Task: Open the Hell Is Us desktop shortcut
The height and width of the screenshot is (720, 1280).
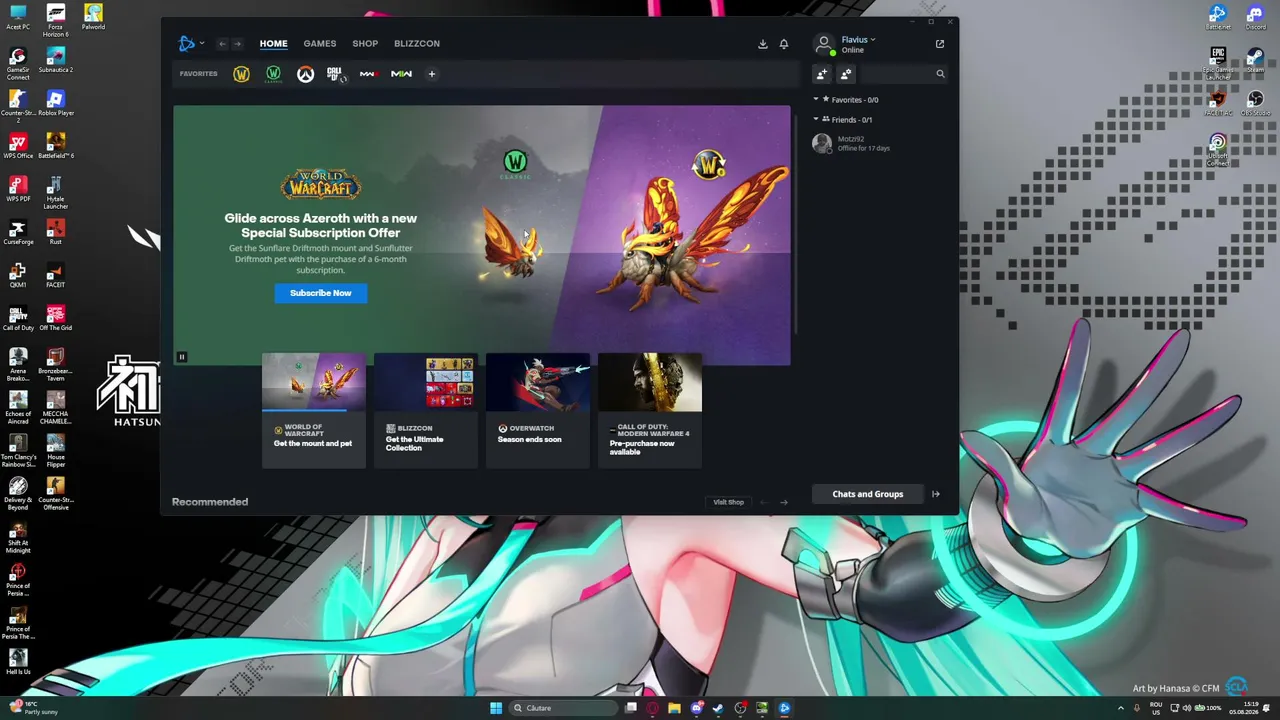Action: coord(18,662)
